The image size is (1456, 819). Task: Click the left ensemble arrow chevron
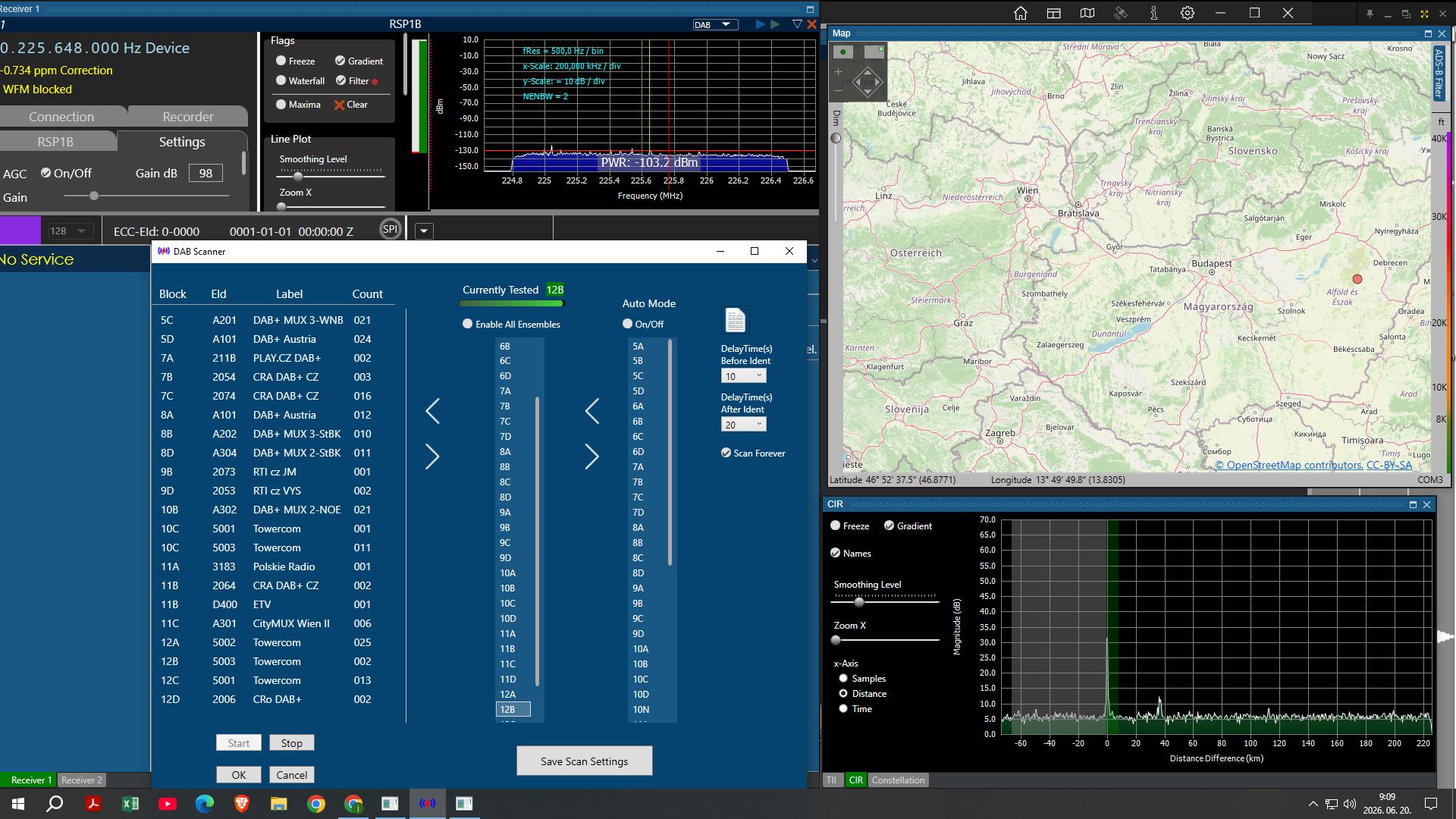coord(432,411)
